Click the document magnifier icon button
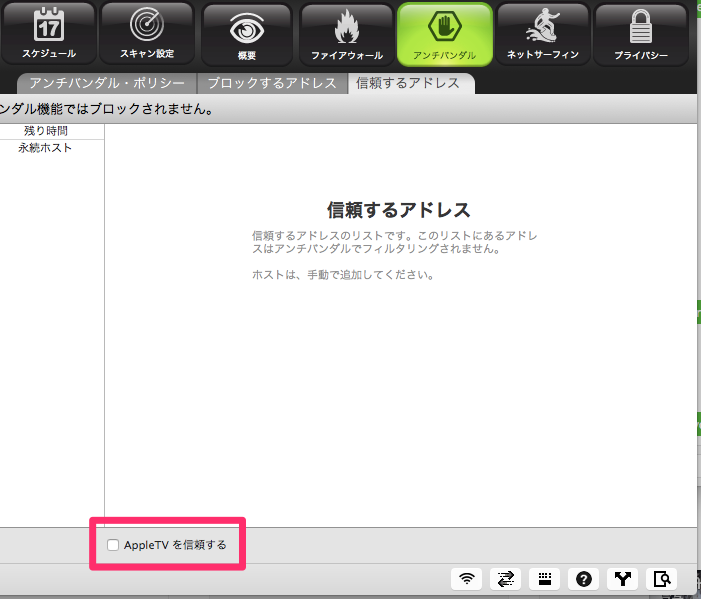Viewport: 701px width, 599px height. [x=662, y=579]
